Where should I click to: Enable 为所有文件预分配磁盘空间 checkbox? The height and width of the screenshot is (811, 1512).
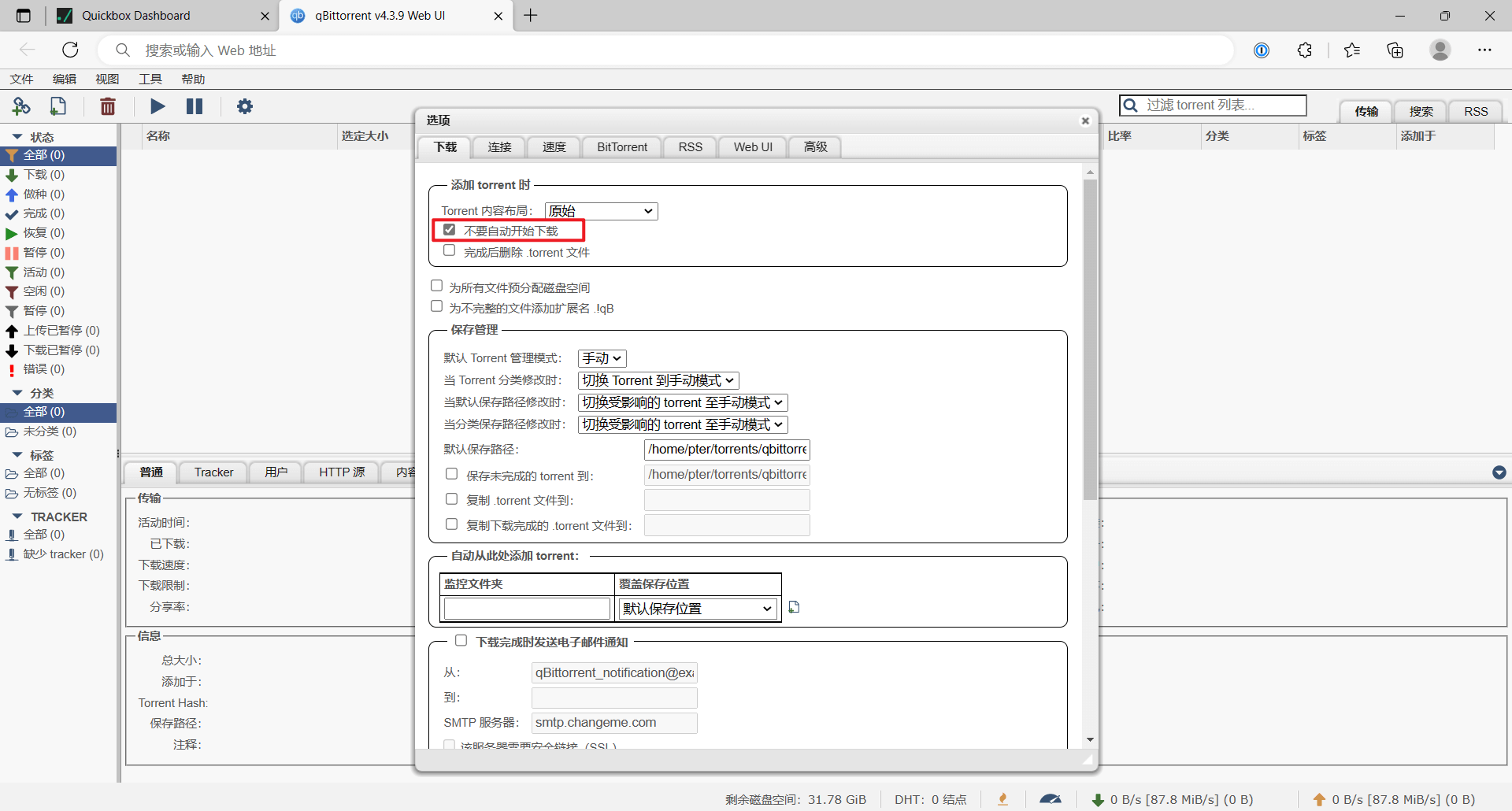tap(437, 286)
